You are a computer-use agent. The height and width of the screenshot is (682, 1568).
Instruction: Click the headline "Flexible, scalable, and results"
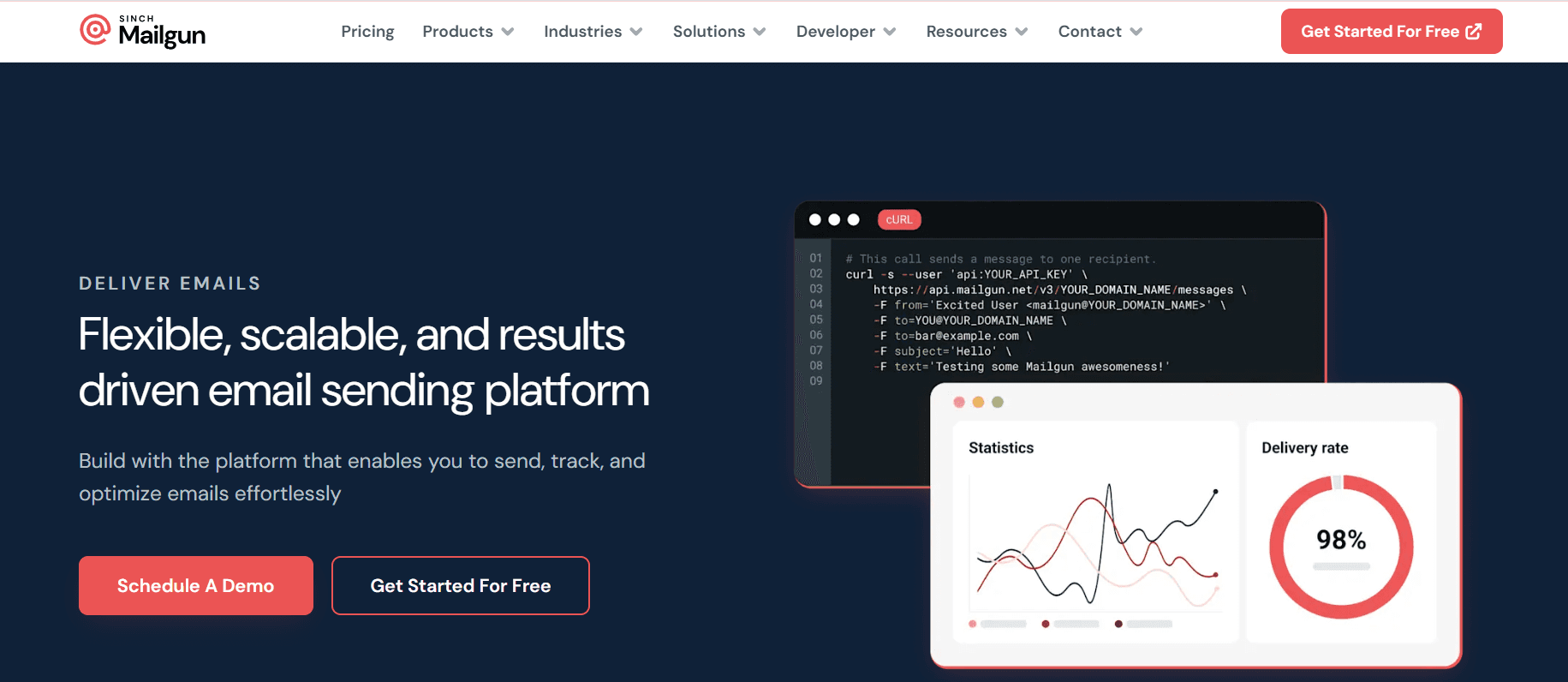[x=351, y=334]
